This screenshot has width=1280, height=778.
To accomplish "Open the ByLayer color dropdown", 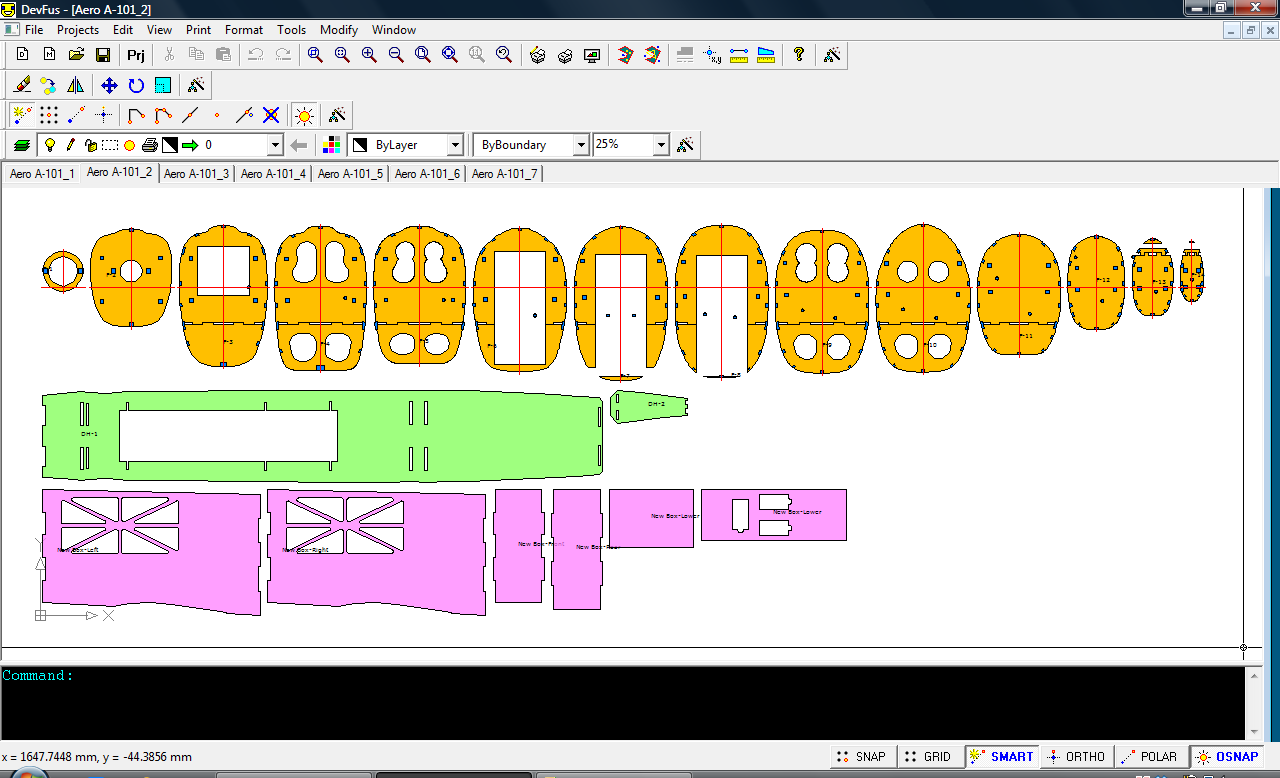I will click(455, 146).
